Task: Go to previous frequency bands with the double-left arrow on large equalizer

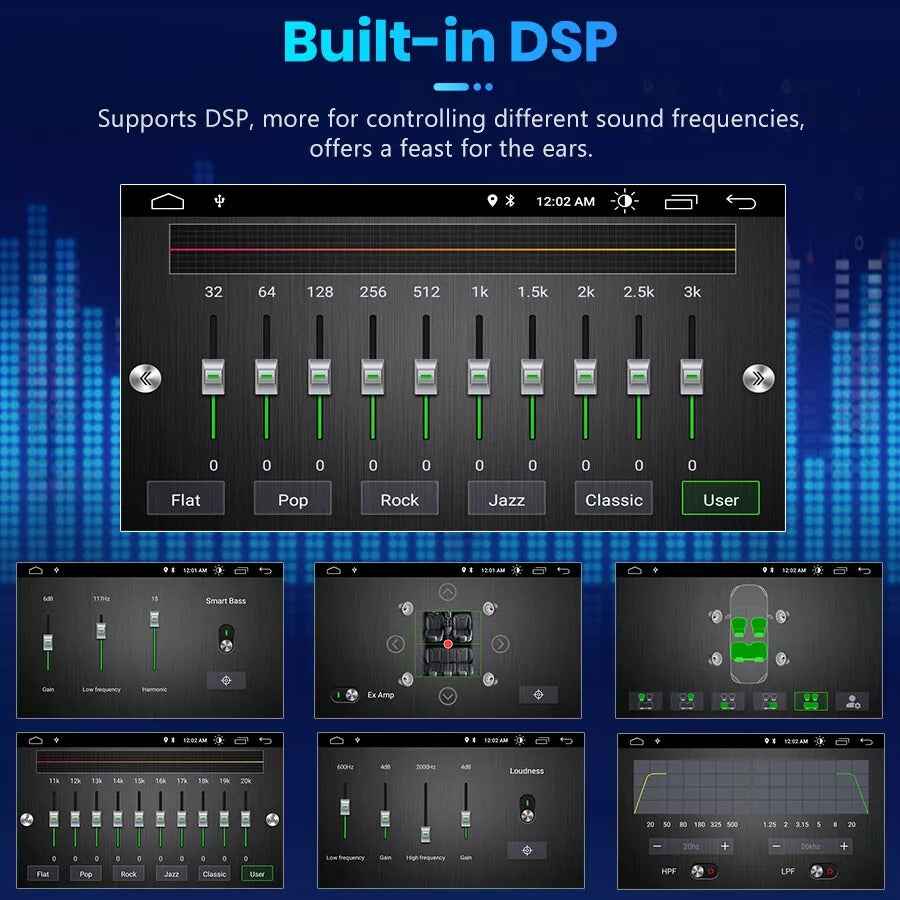Action: coord(146,378)
